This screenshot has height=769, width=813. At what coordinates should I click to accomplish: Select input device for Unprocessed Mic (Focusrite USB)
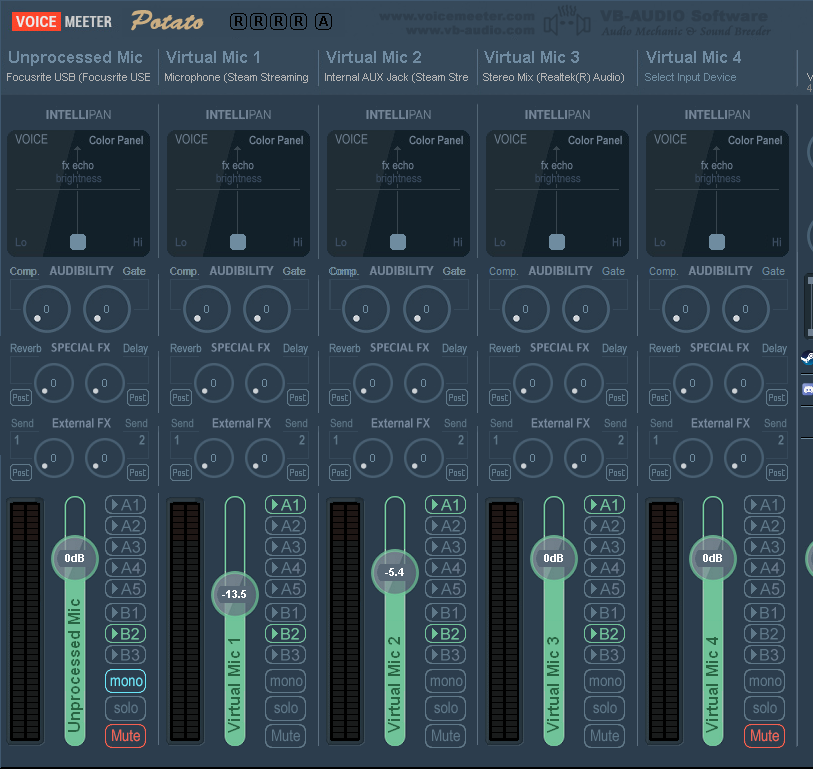tap(78, 77)
